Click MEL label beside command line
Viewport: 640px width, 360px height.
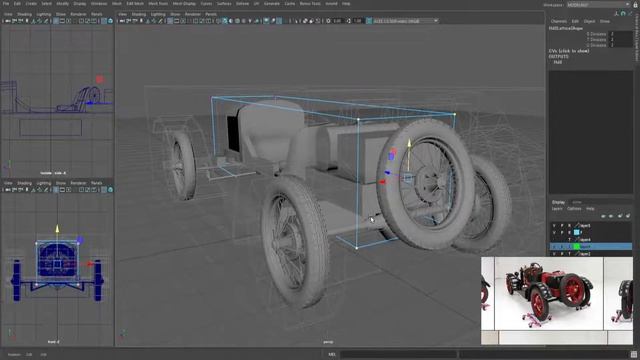click(332, 354)
